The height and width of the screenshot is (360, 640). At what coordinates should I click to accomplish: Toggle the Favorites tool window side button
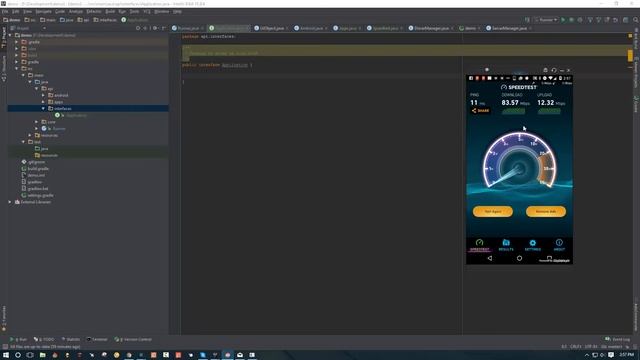point(4,318)
